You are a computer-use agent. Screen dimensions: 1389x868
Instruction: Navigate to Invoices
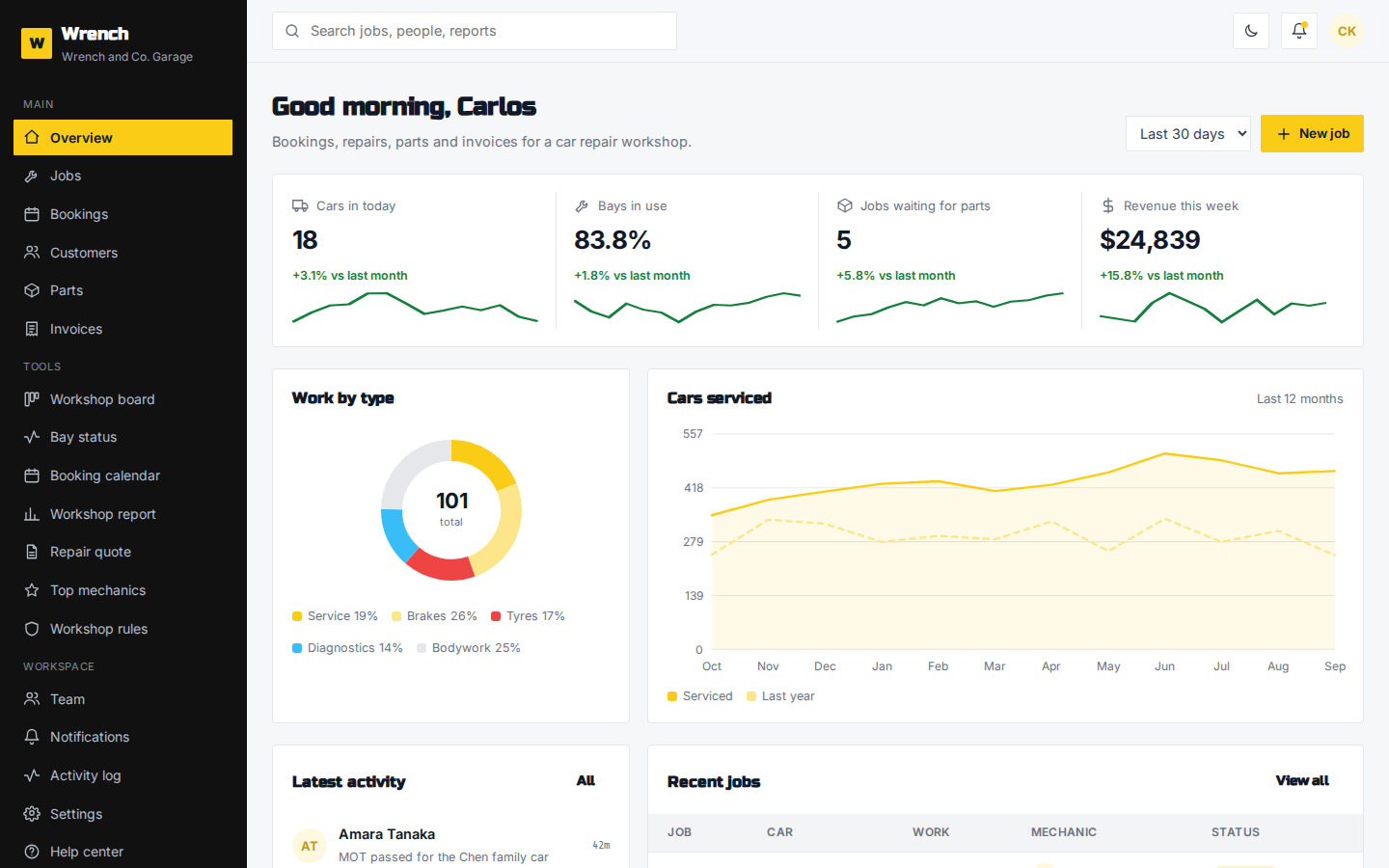123,329
